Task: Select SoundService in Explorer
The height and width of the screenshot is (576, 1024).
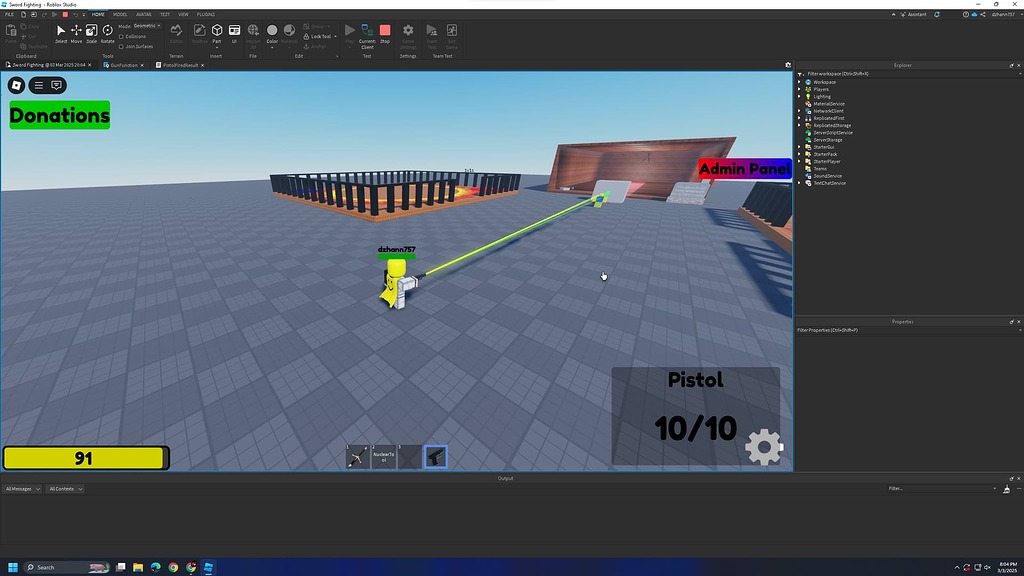Action: pyautogui.click(x=827, y=176)
